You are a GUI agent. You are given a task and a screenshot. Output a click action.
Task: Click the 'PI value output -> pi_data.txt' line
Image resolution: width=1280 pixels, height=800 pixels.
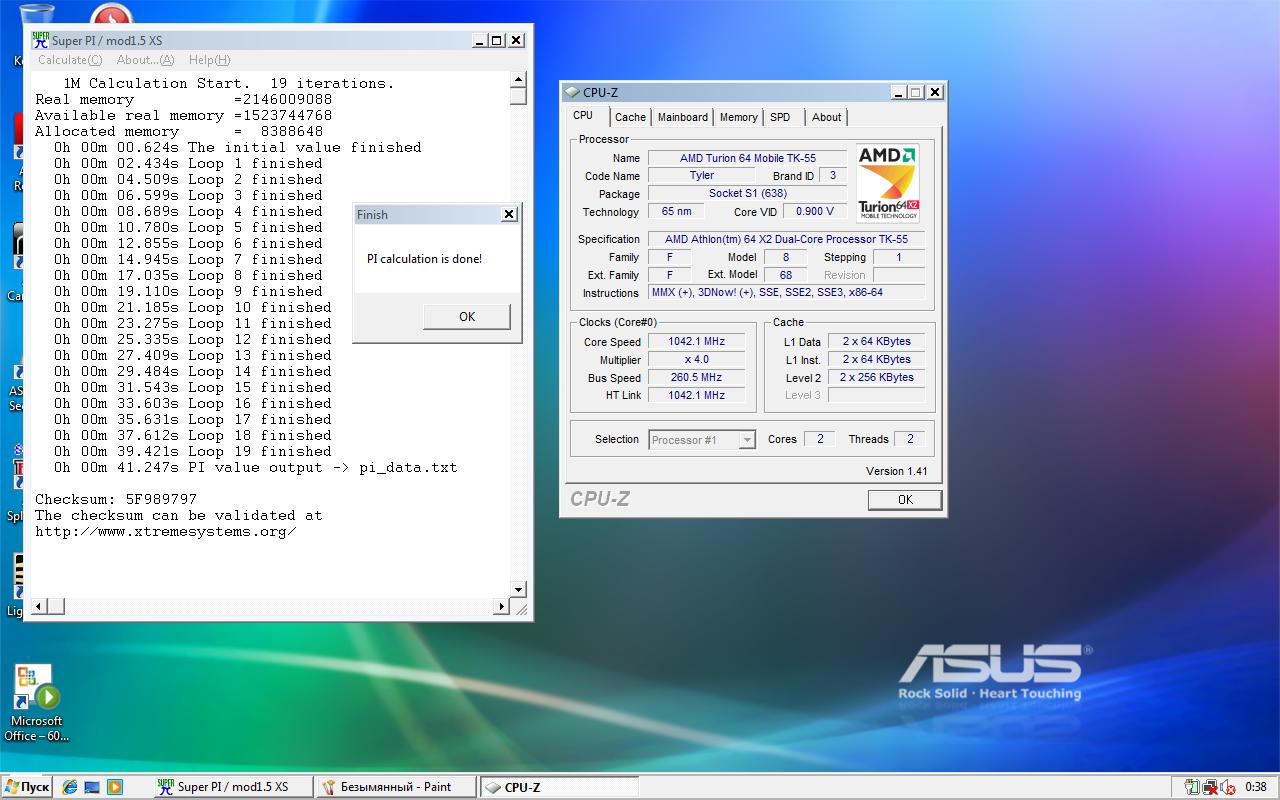click(255, 467)
